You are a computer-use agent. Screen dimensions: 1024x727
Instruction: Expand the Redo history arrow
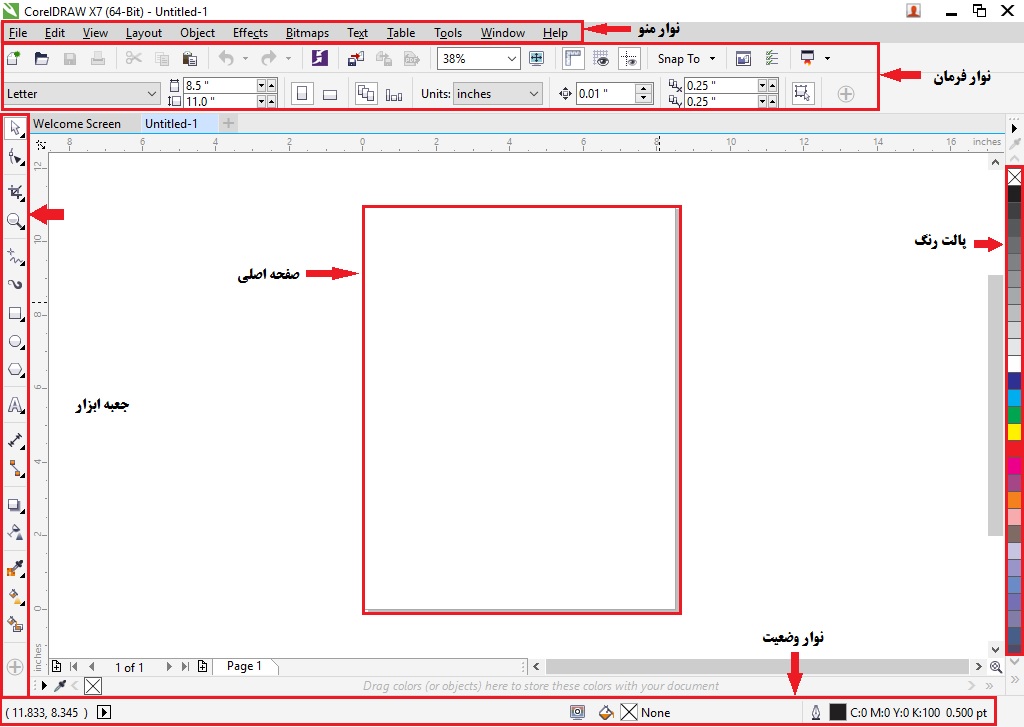[x=288, y=59]
